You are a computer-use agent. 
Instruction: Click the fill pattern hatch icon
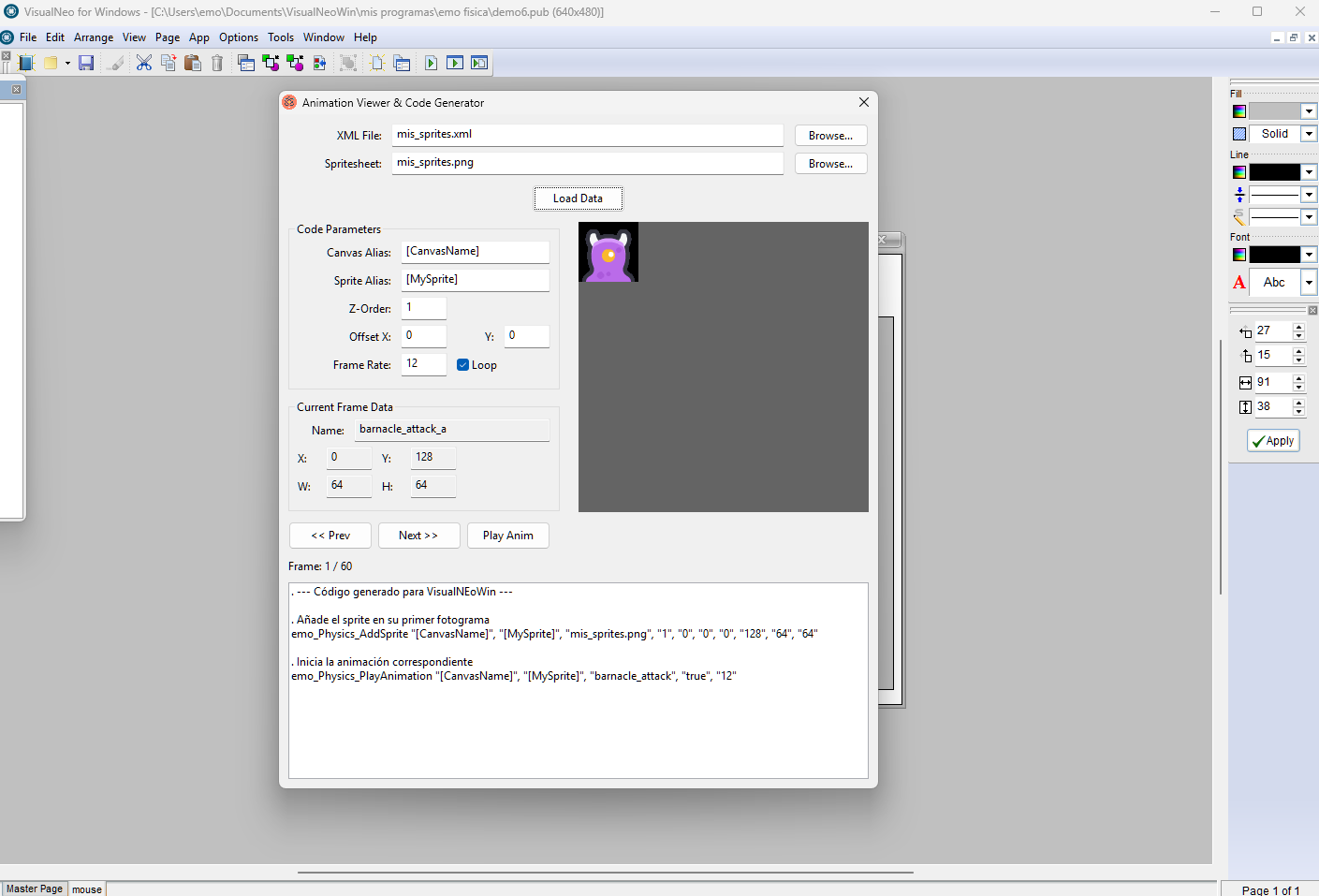1239,134
